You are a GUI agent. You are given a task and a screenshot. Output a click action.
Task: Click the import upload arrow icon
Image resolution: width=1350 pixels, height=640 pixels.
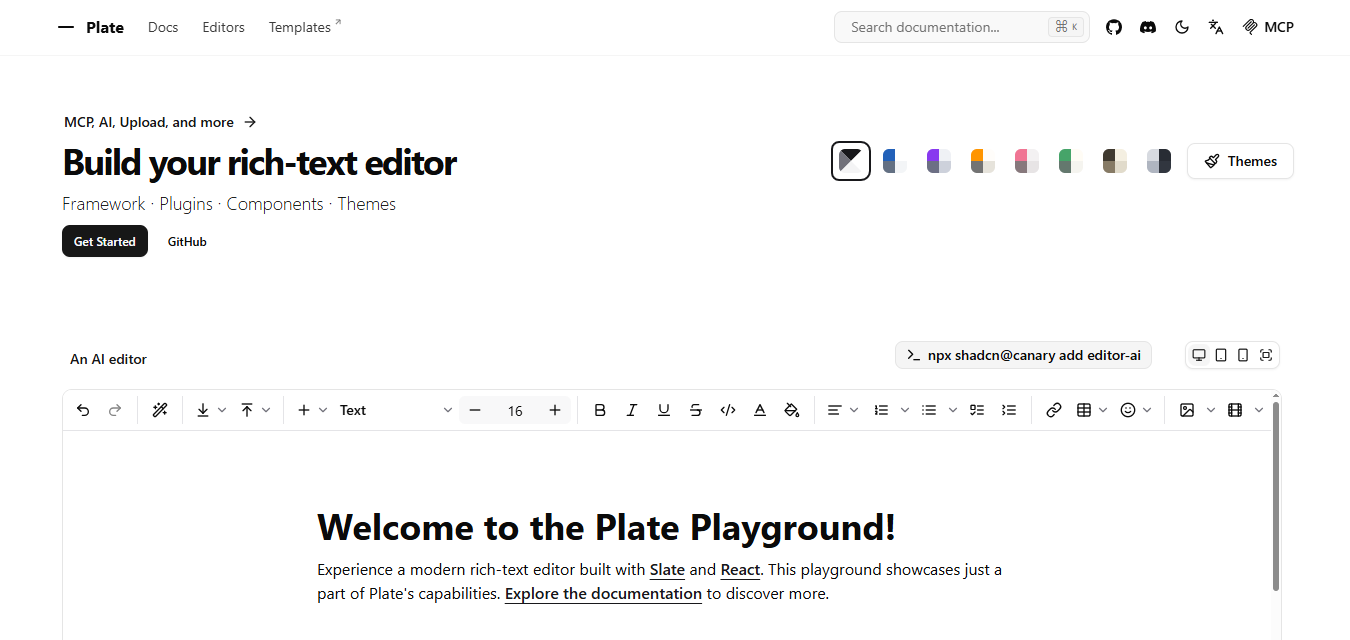point(247,410)
